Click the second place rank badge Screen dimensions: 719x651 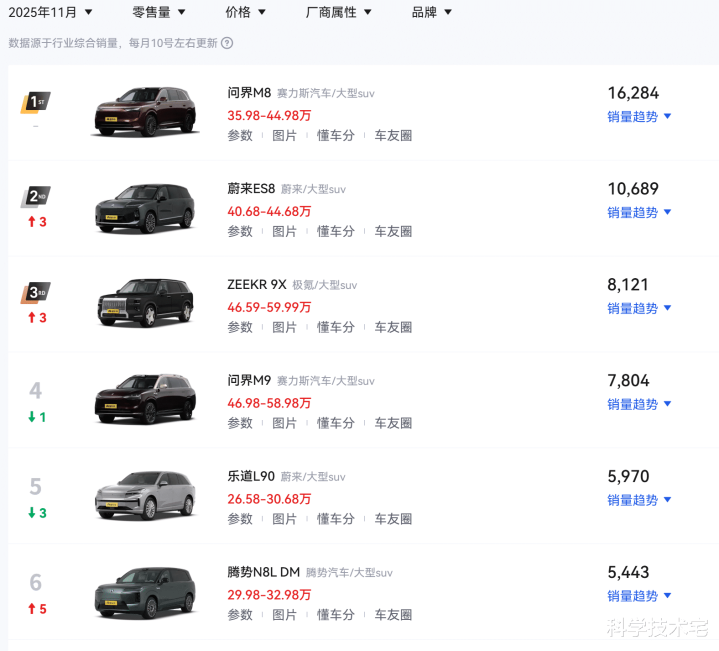[36, 197]
